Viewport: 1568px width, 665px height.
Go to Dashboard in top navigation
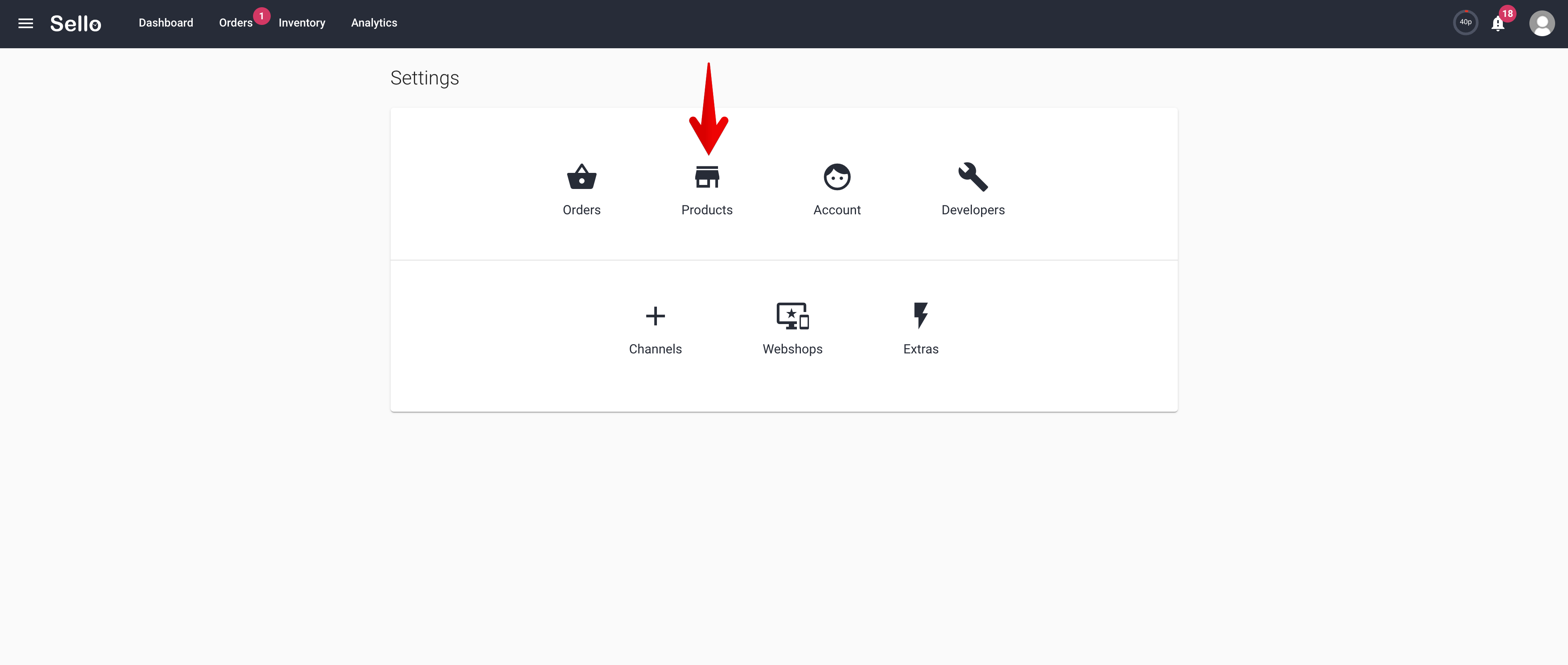(x=166, y=23)
